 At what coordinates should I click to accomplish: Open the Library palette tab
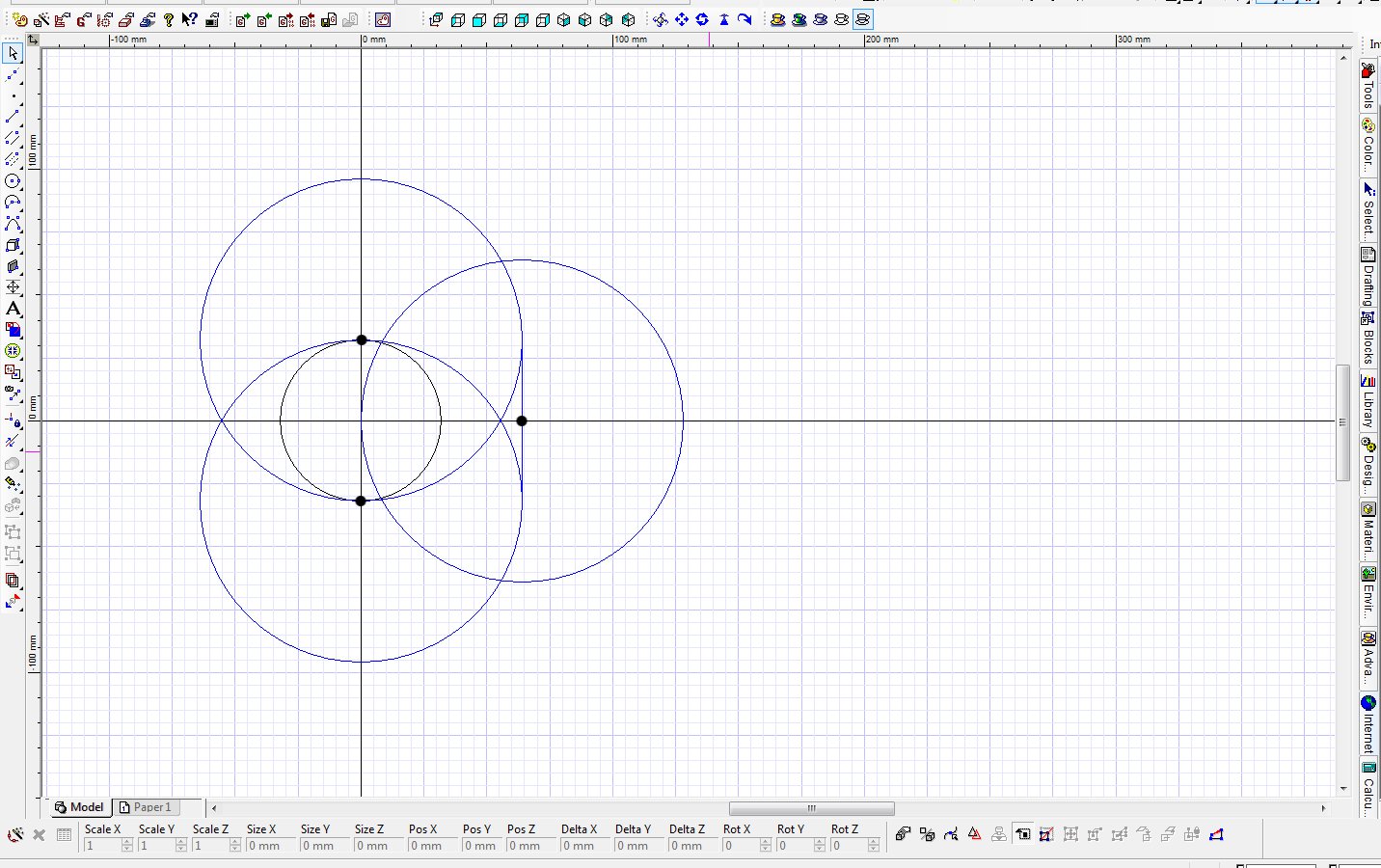(x=1368, y=402)
